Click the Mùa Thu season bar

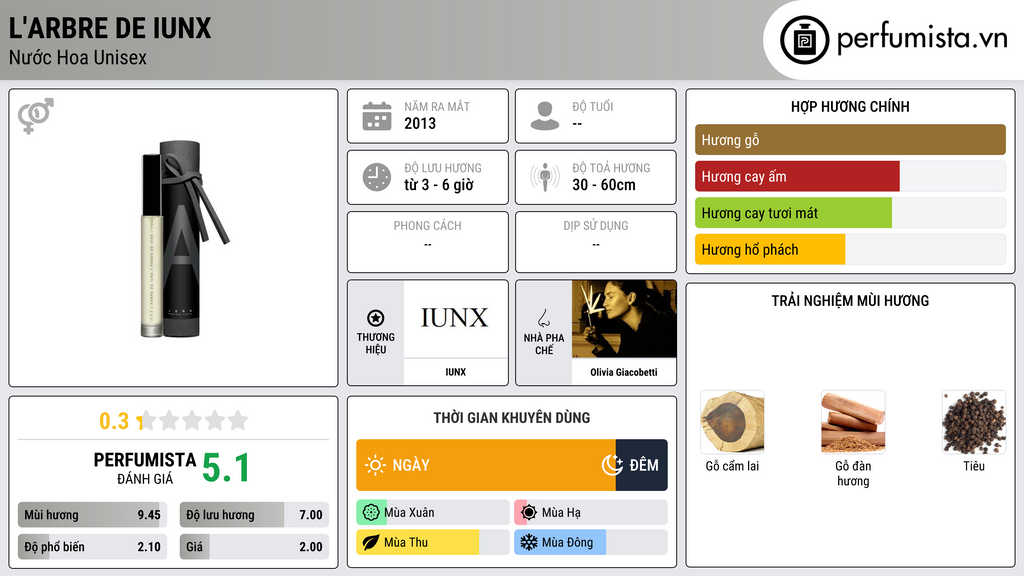tap(433, 542)
